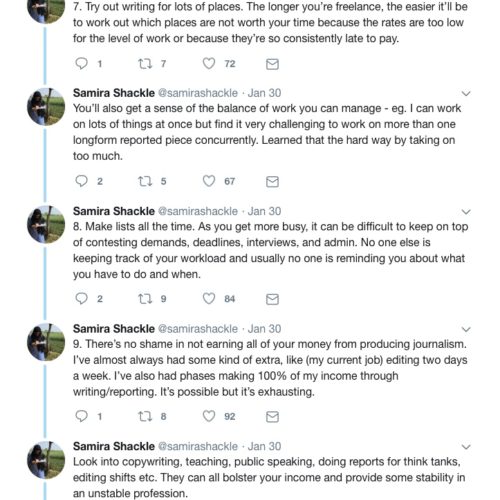
Task: Like the tweet with 72 likes
Action: 209,63
